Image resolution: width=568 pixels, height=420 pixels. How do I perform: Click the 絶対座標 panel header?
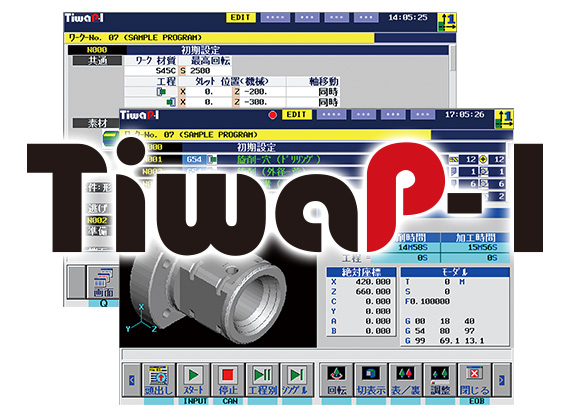361,272
